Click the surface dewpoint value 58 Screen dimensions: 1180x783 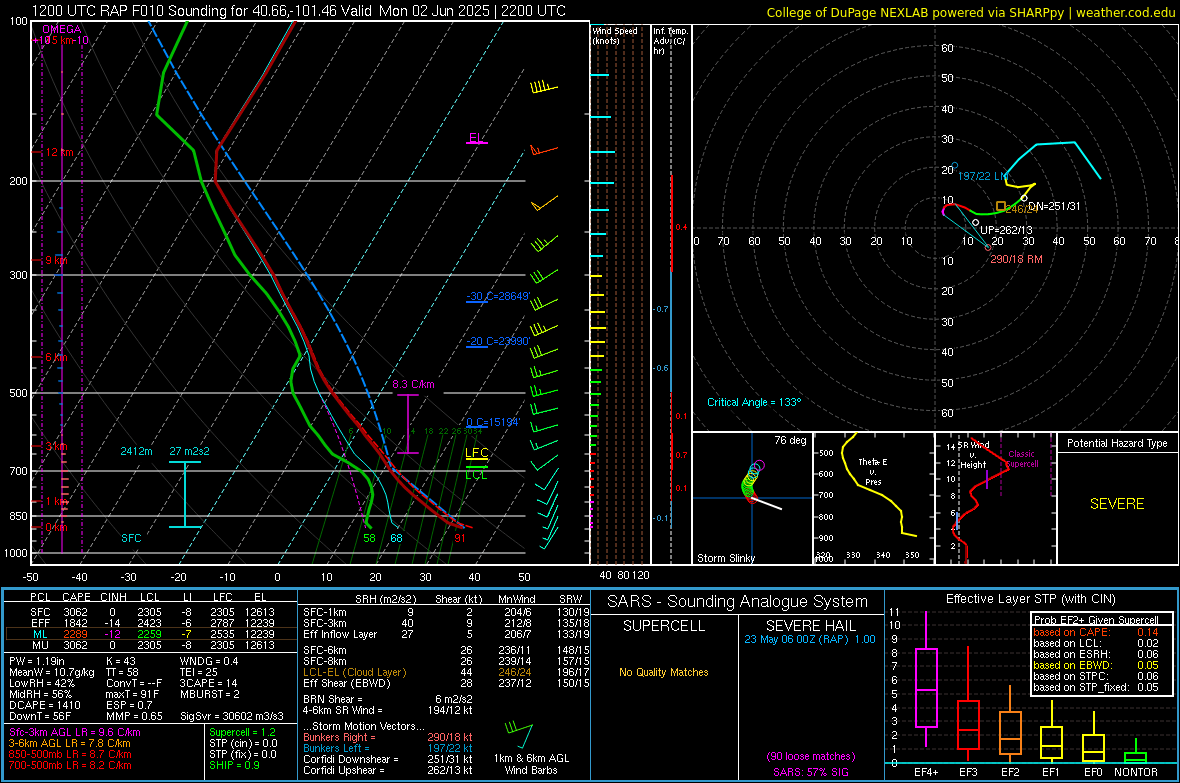(x=370, y=538)
